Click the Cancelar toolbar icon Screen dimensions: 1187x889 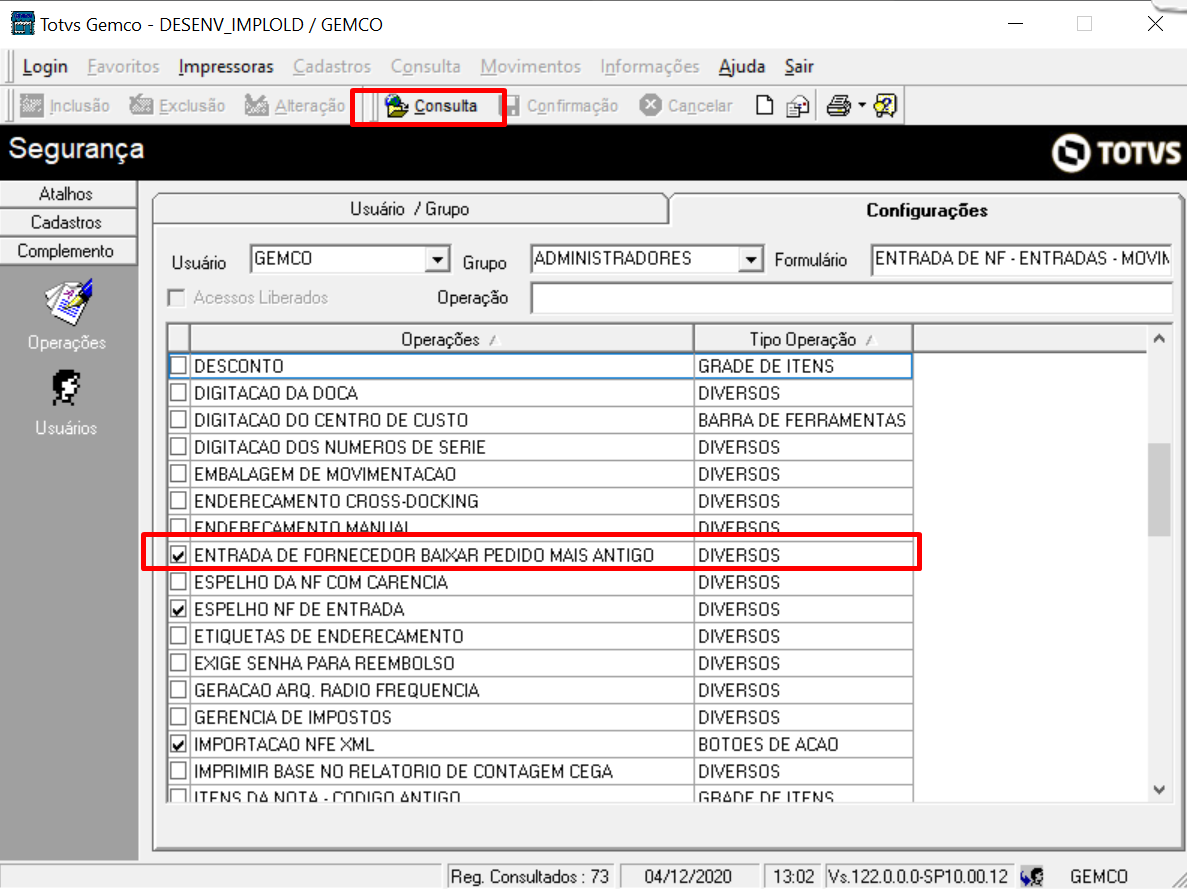point(650,105)
